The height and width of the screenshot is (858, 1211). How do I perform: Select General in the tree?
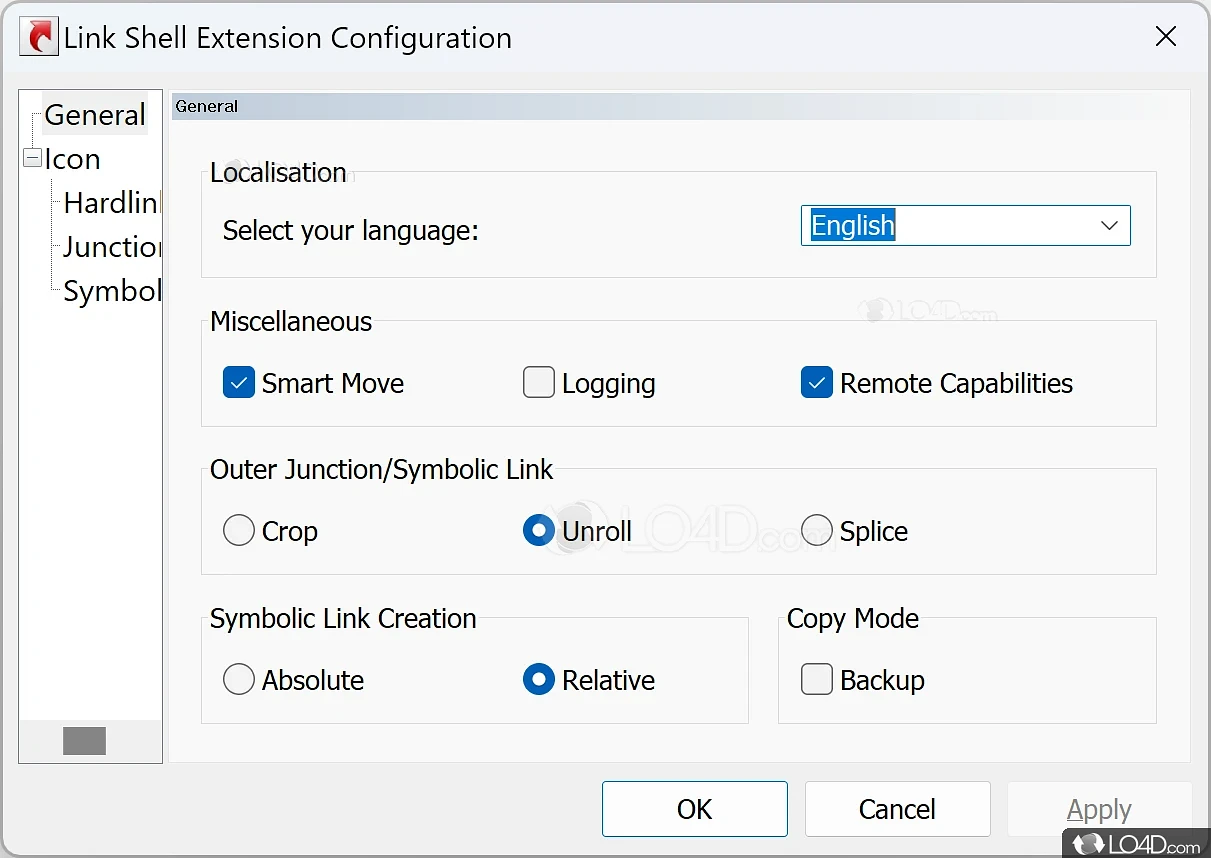tap(95, 115)
